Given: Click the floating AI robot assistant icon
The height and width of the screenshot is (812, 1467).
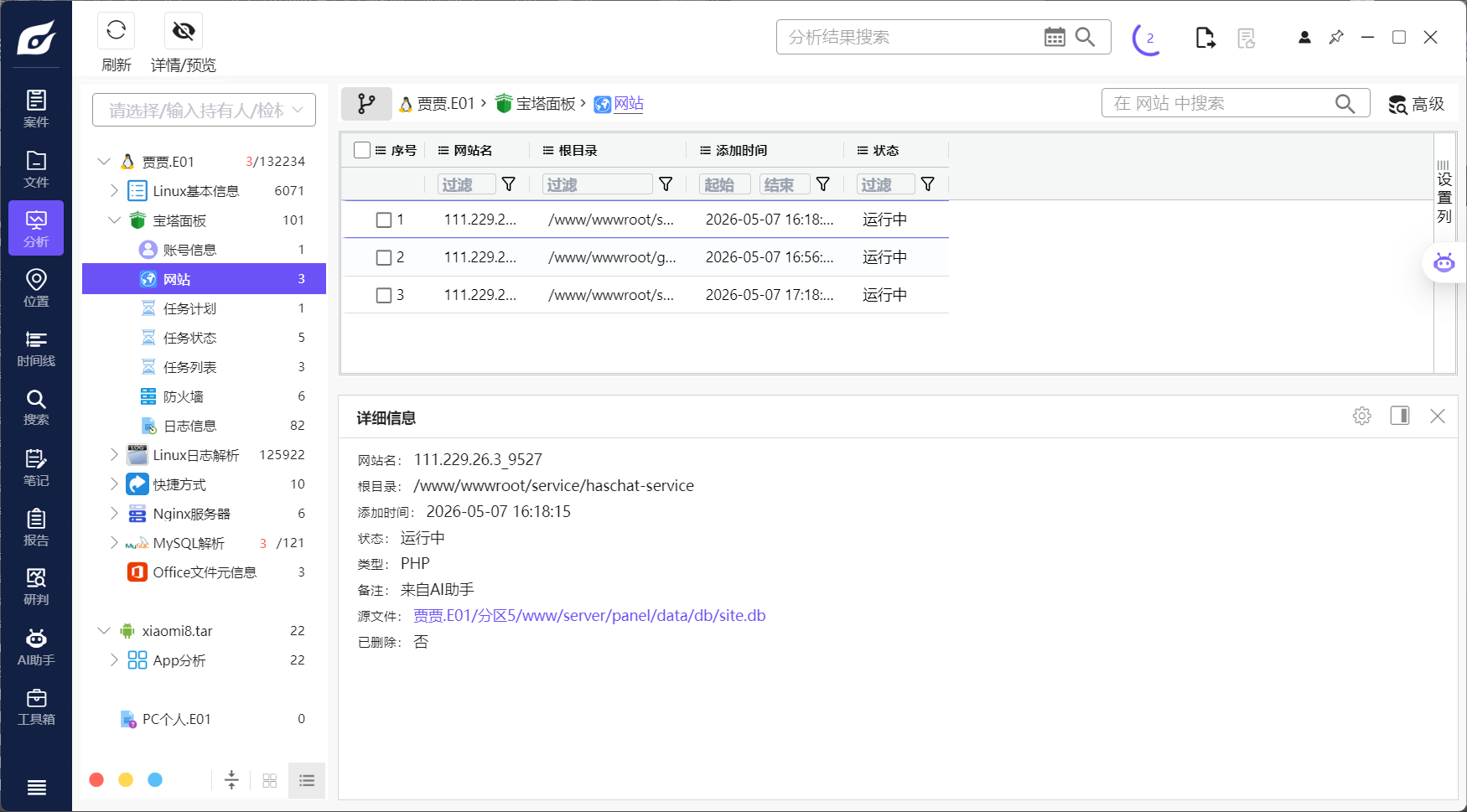Looking at the screenshot, I should coord(1444,262).
